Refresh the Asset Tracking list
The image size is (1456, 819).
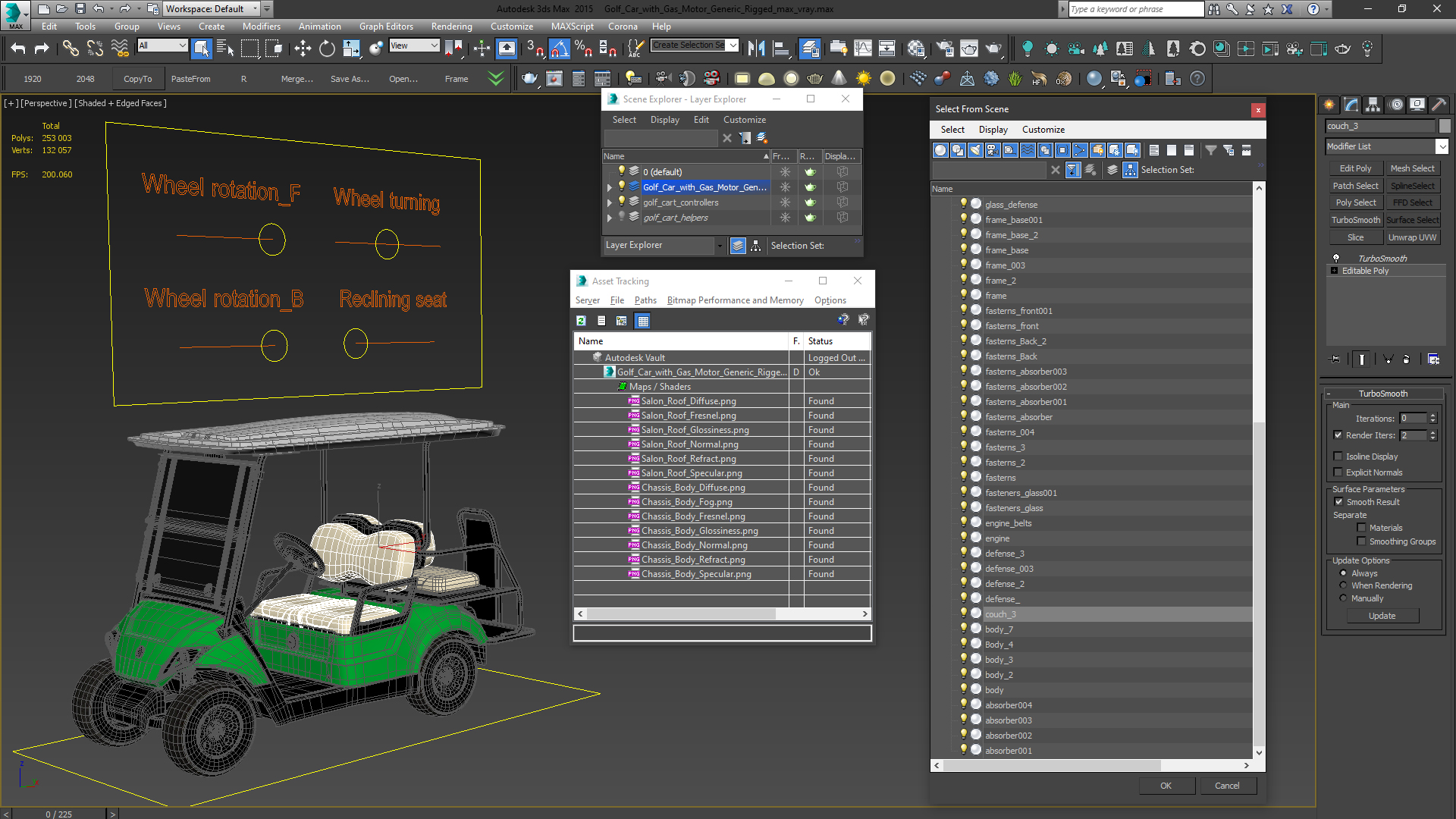coord(581,321)
